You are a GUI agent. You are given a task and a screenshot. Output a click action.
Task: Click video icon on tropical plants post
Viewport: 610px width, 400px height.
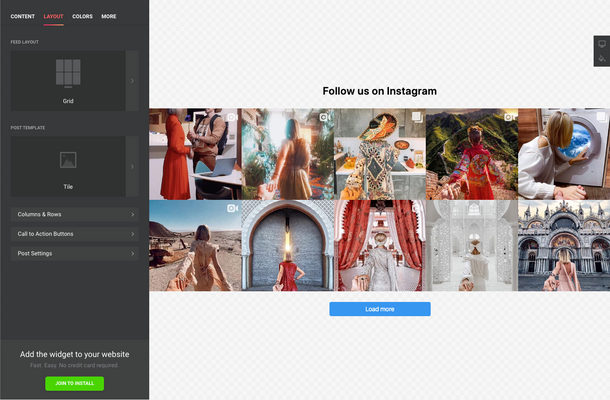click(324, 117)
